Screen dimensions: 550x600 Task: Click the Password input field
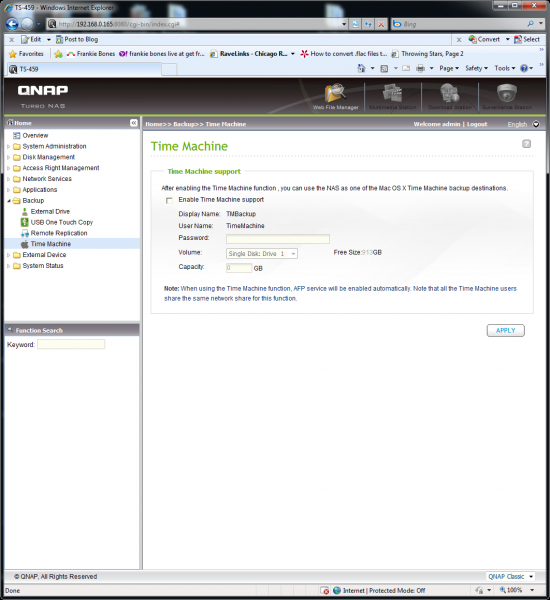point(278,239)
